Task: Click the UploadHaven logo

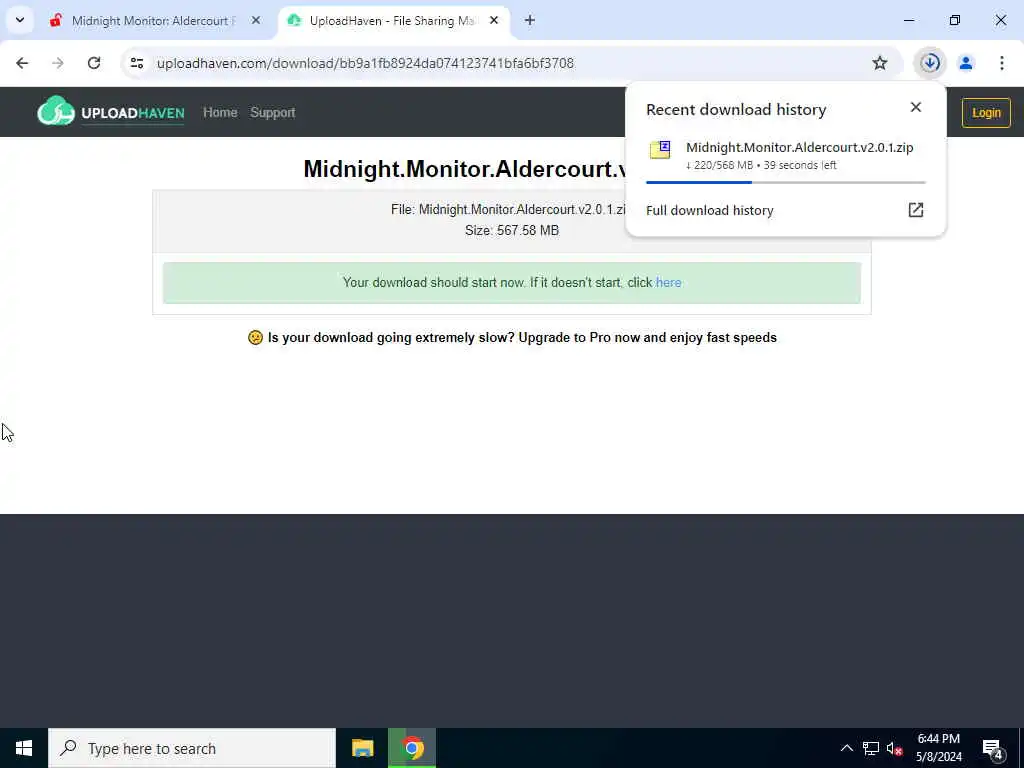Action: (111, 112)
